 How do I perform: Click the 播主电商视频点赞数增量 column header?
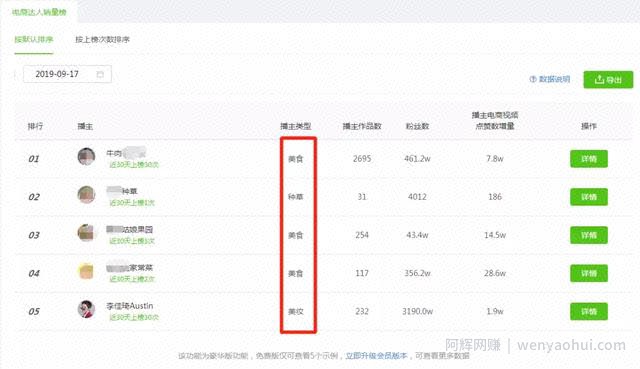point(495,121)
